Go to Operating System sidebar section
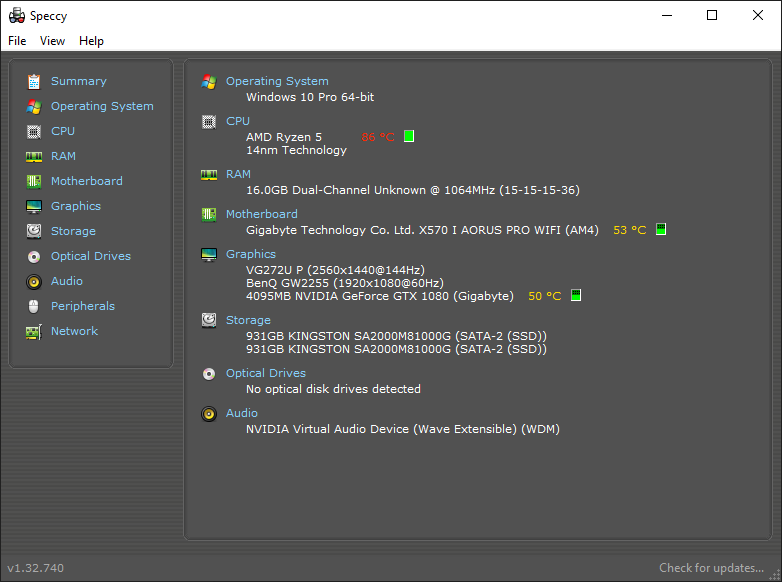 (x=102, y=106)
